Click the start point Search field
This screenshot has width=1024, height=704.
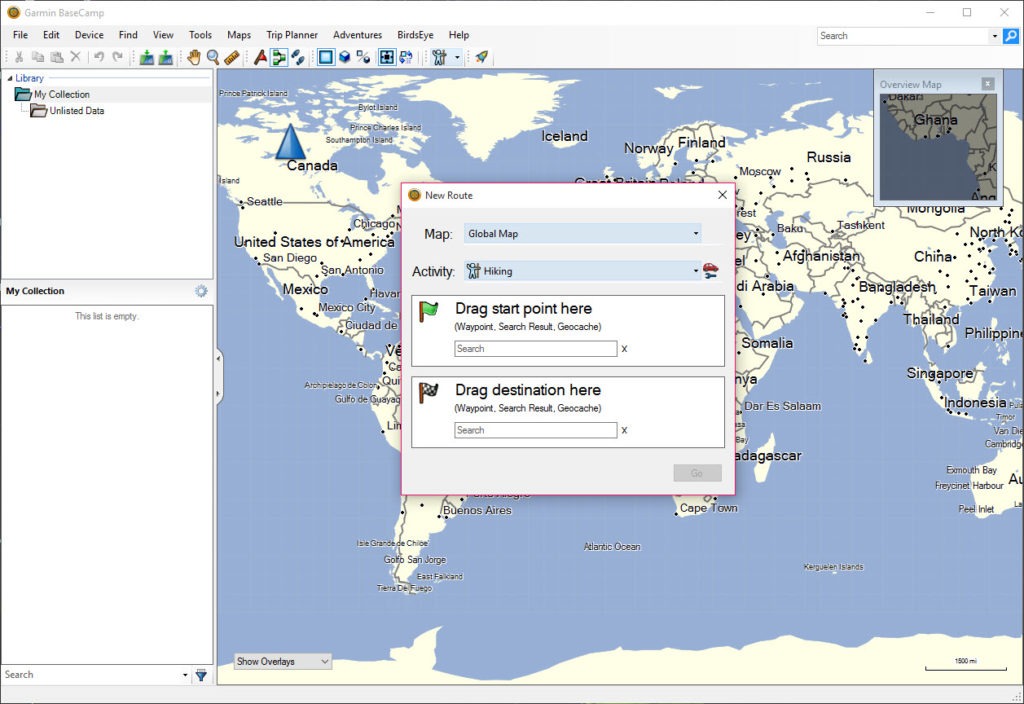point(536,349)
